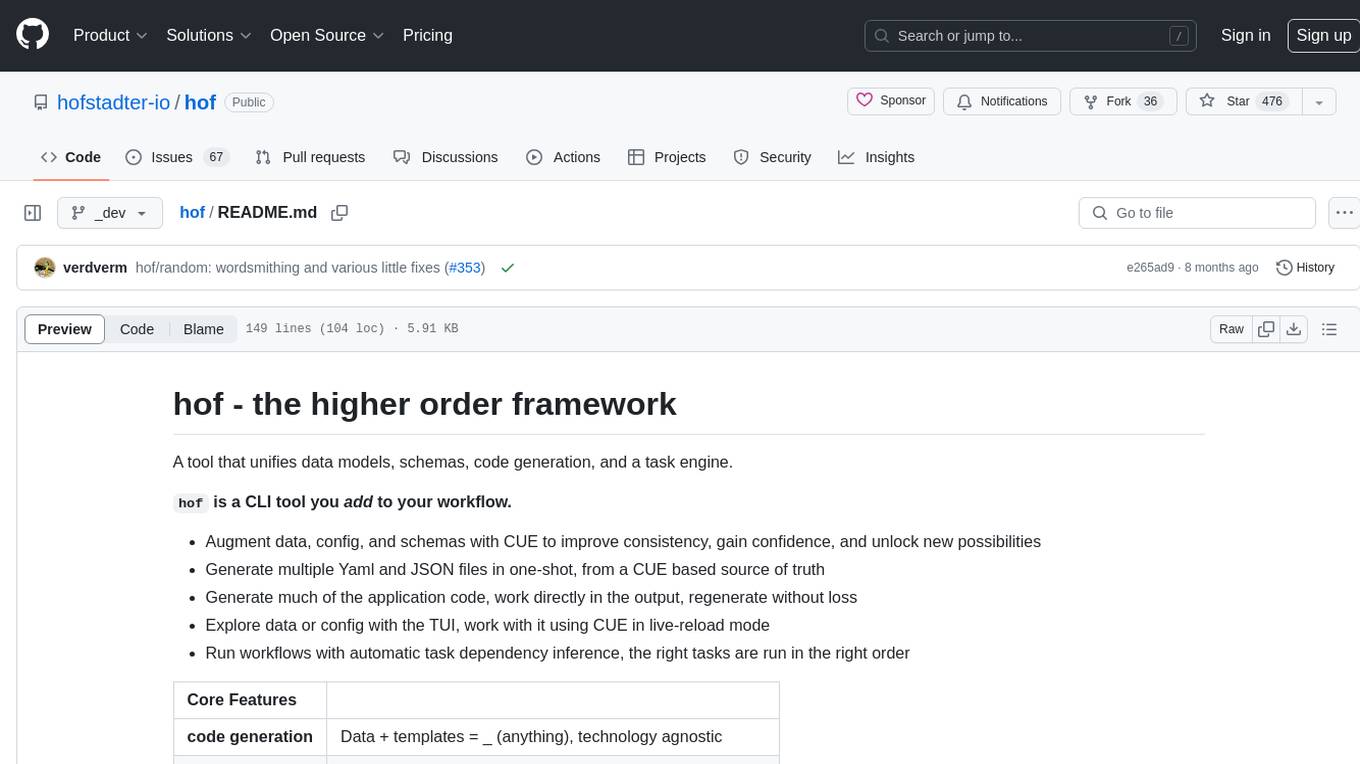This screenshot has width=1360, height=764.
Task: Click 'hof - the higher order framework' heading
Action: click(425, 404)
